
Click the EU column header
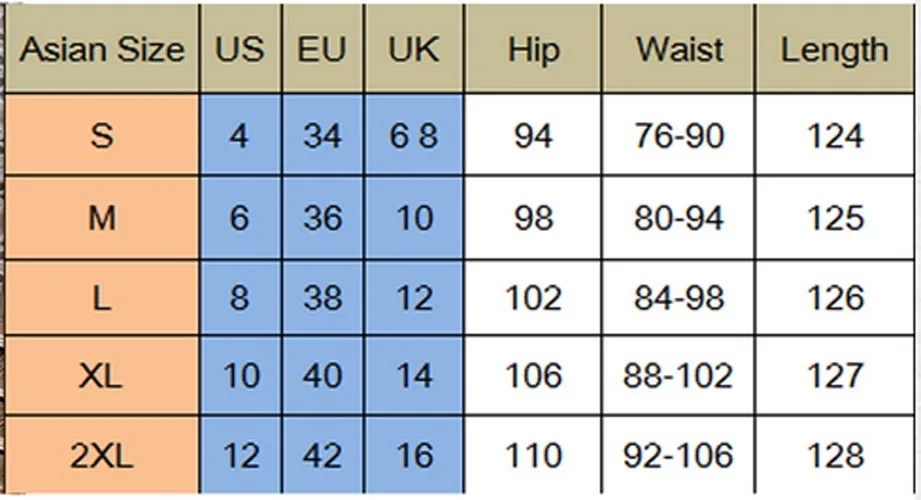(x=322, y=50)
